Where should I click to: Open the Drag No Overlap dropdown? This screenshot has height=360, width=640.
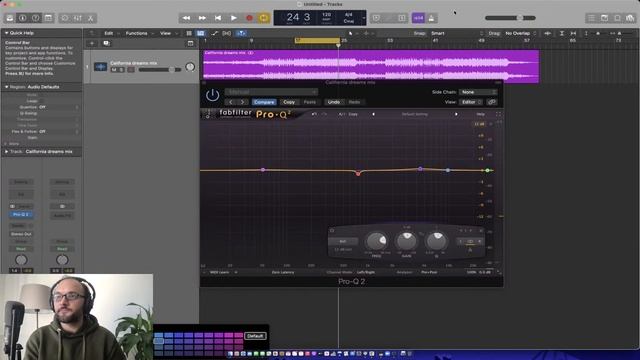click(520, 33)
